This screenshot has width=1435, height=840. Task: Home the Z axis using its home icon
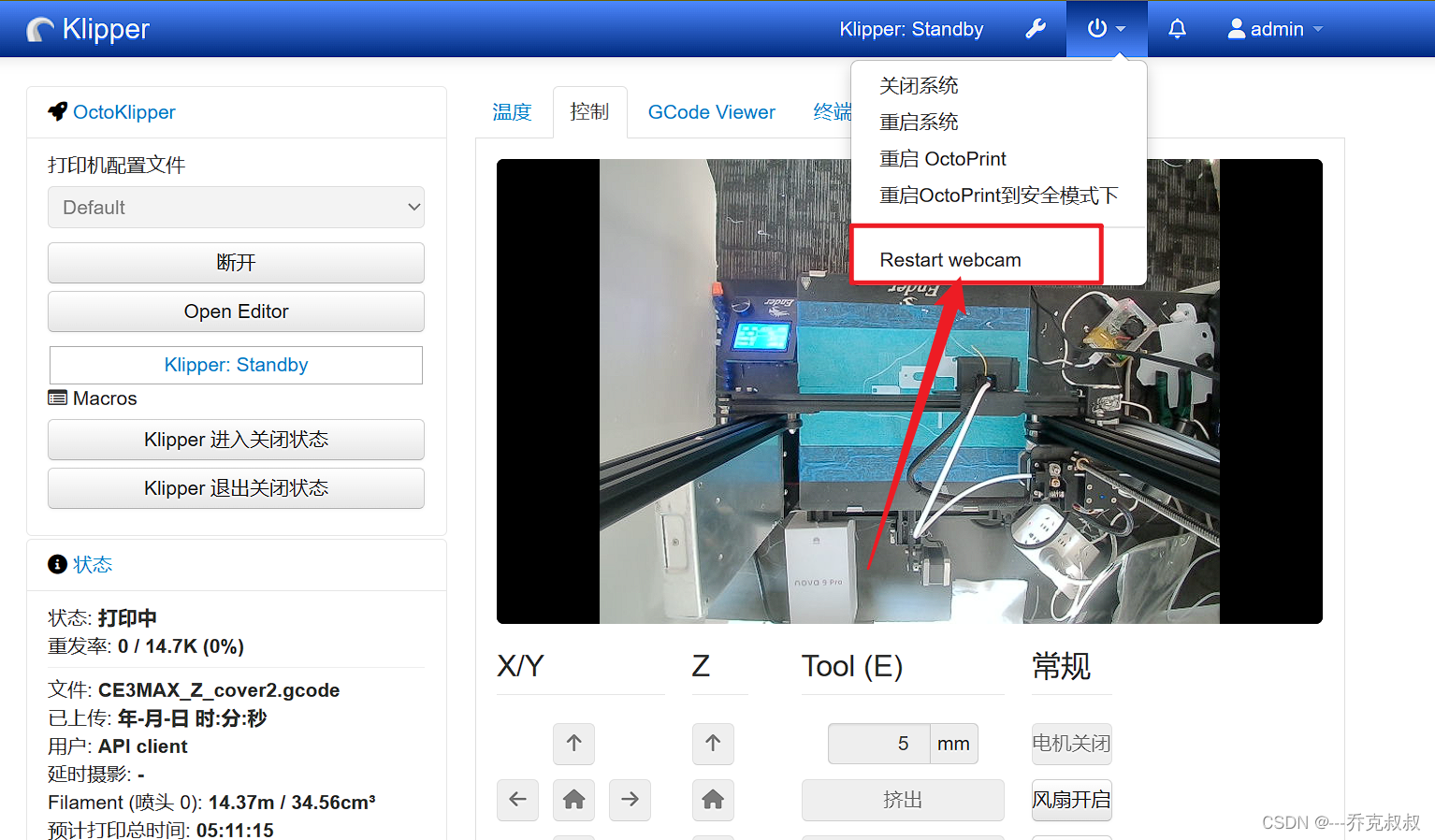click(x=713, y=800)
